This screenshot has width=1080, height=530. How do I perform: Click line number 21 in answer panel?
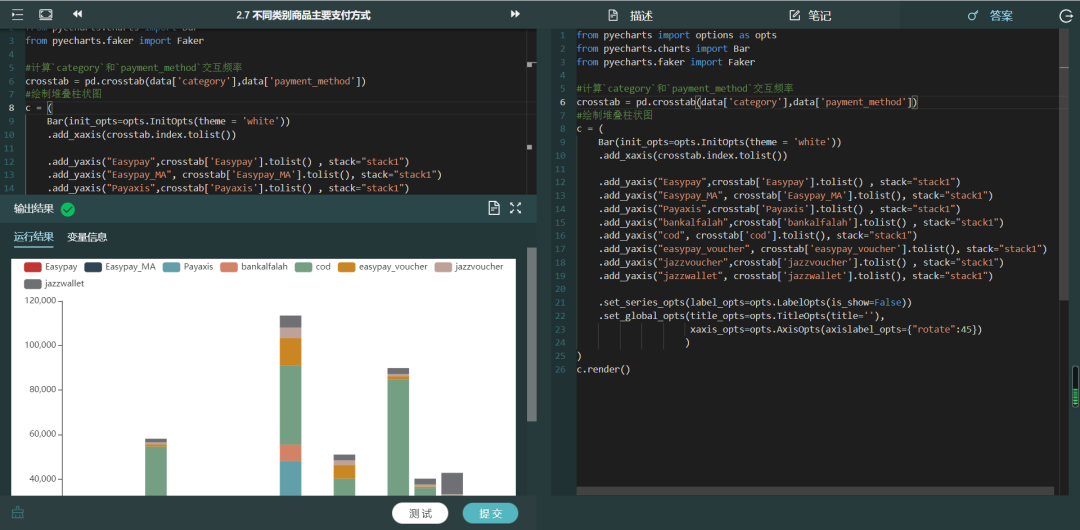click(561, 303)
